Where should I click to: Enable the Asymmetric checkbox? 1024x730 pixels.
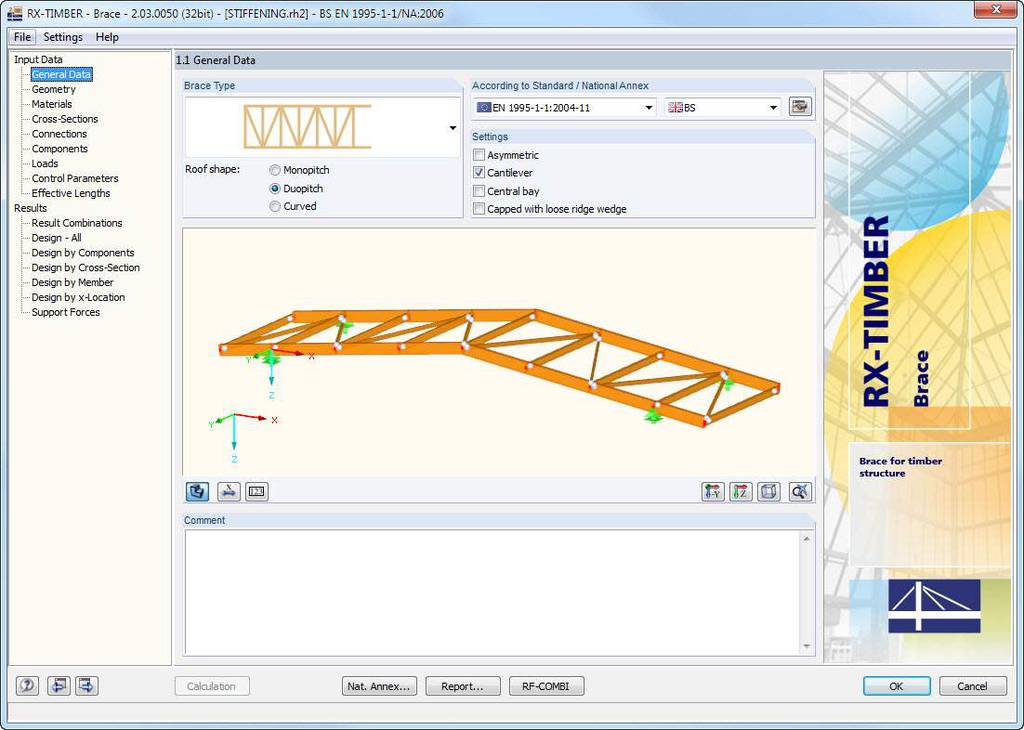coord(479,155)
